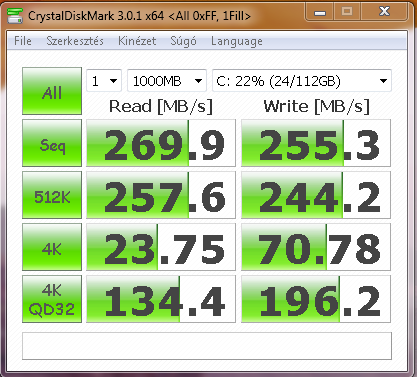Click the CrystalDiskMark title bar icon
This screenshot has width=417, height=377.
pyautogui.click(x=15, y=16)
